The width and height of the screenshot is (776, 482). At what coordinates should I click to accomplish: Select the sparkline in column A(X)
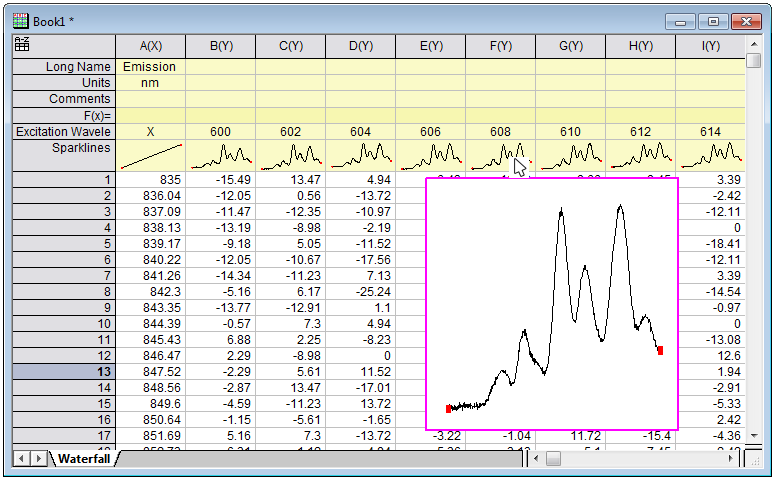(x=150, y=155)
